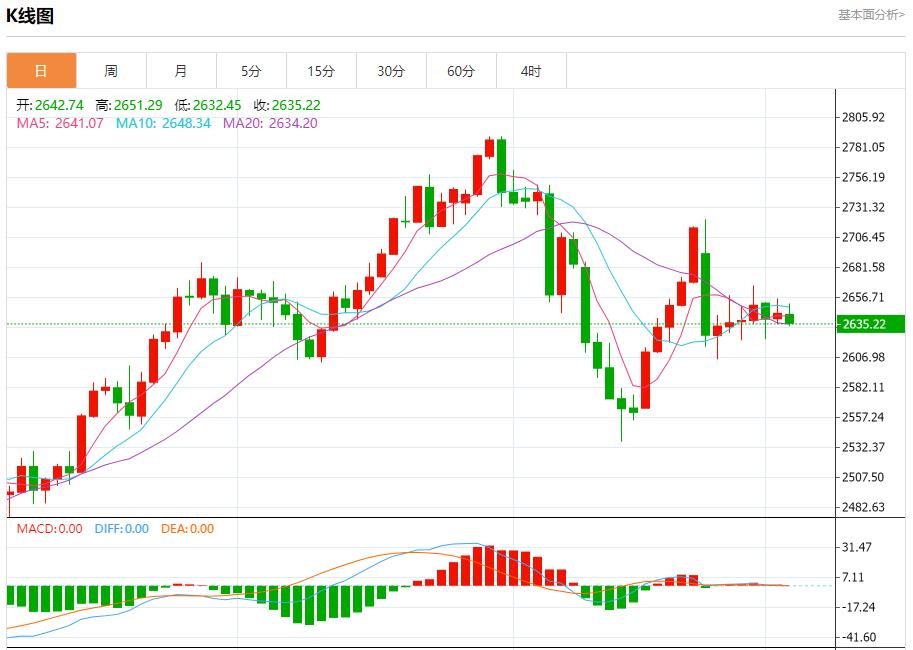Select the 30分 interval tab
913x650 pixels.
[391, 71]
